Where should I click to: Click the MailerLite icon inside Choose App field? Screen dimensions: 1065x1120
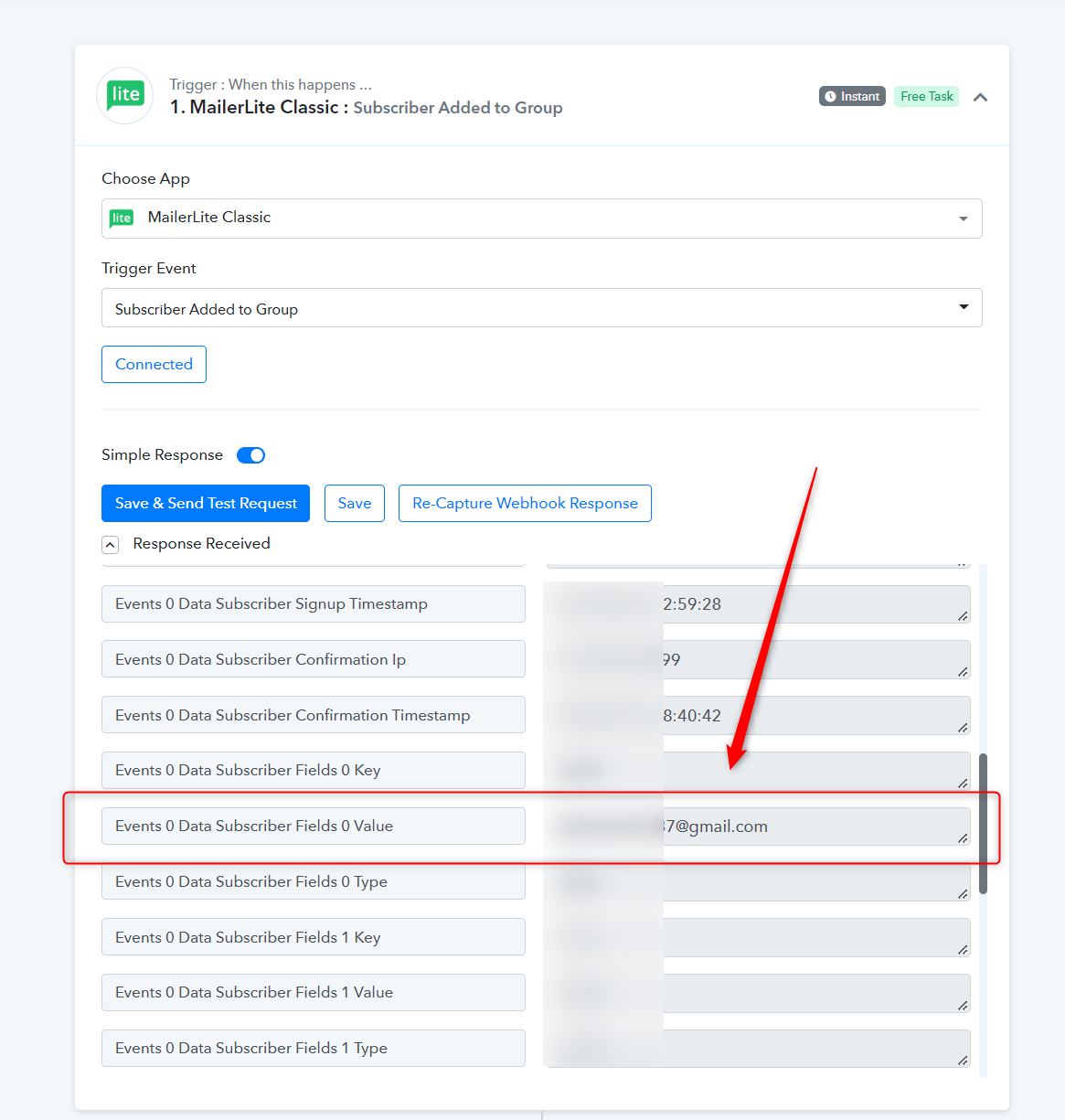pos(122,218)
